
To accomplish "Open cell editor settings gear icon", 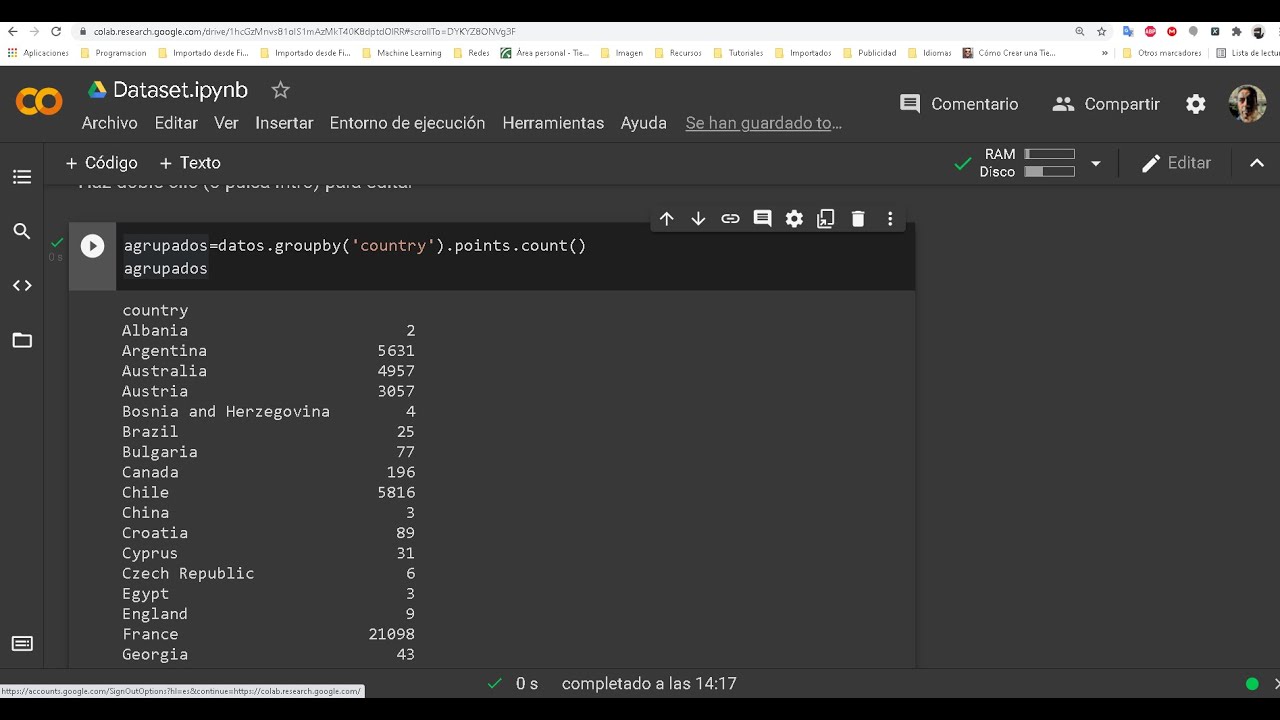I will tap(794, 218).
